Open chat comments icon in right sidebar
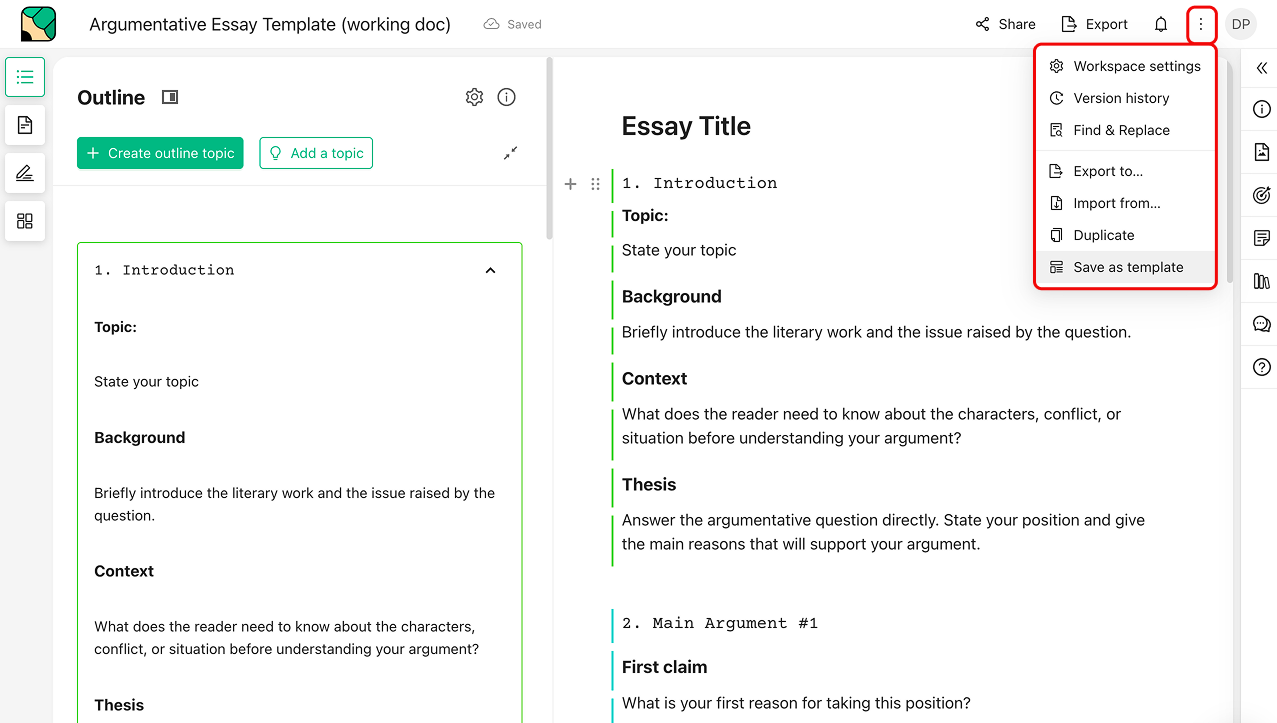1277x723 pixels. click(x=1262, y=324)
